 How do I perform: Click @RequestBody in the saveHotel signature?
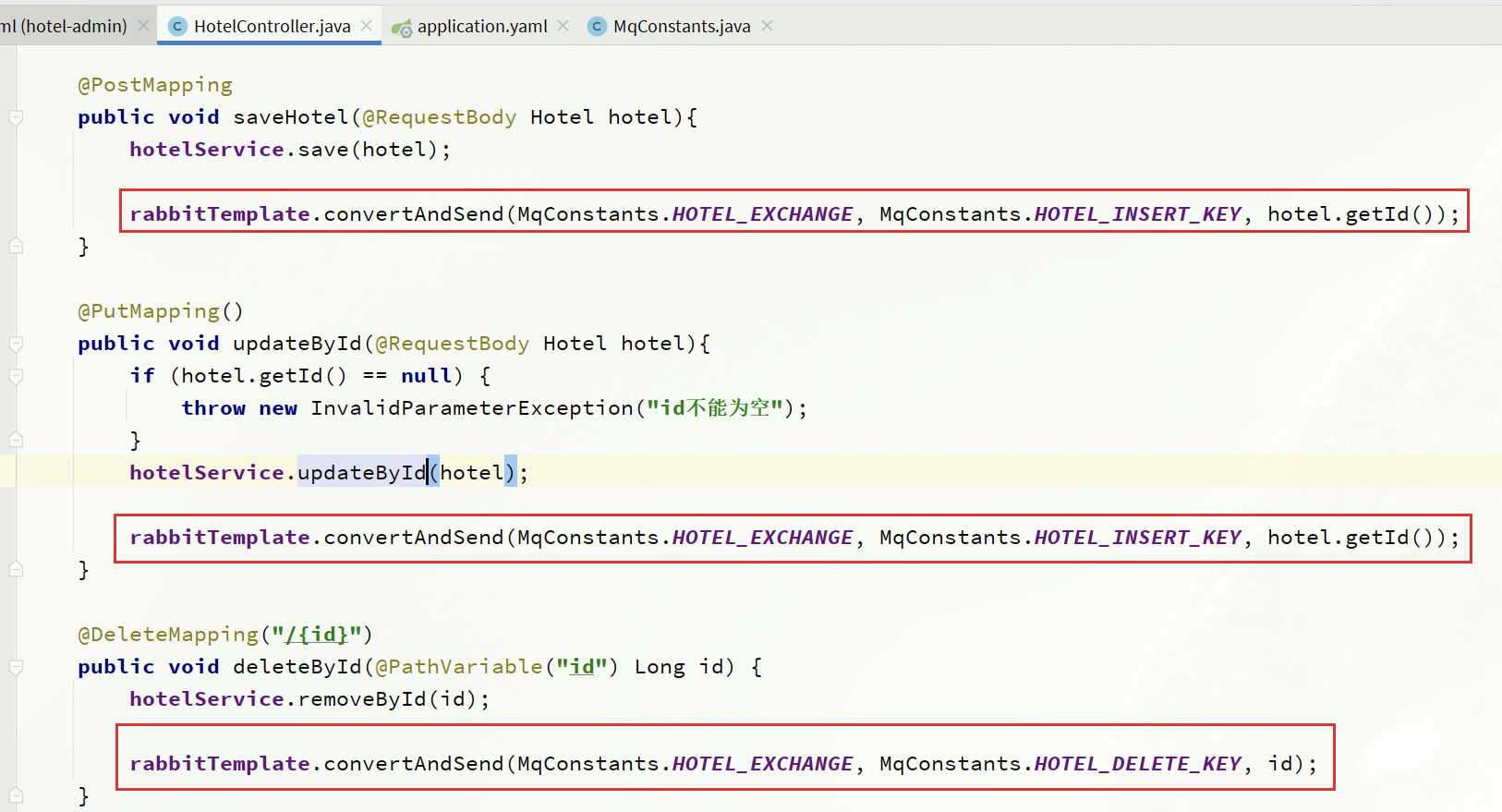click(x=439, y=117)
